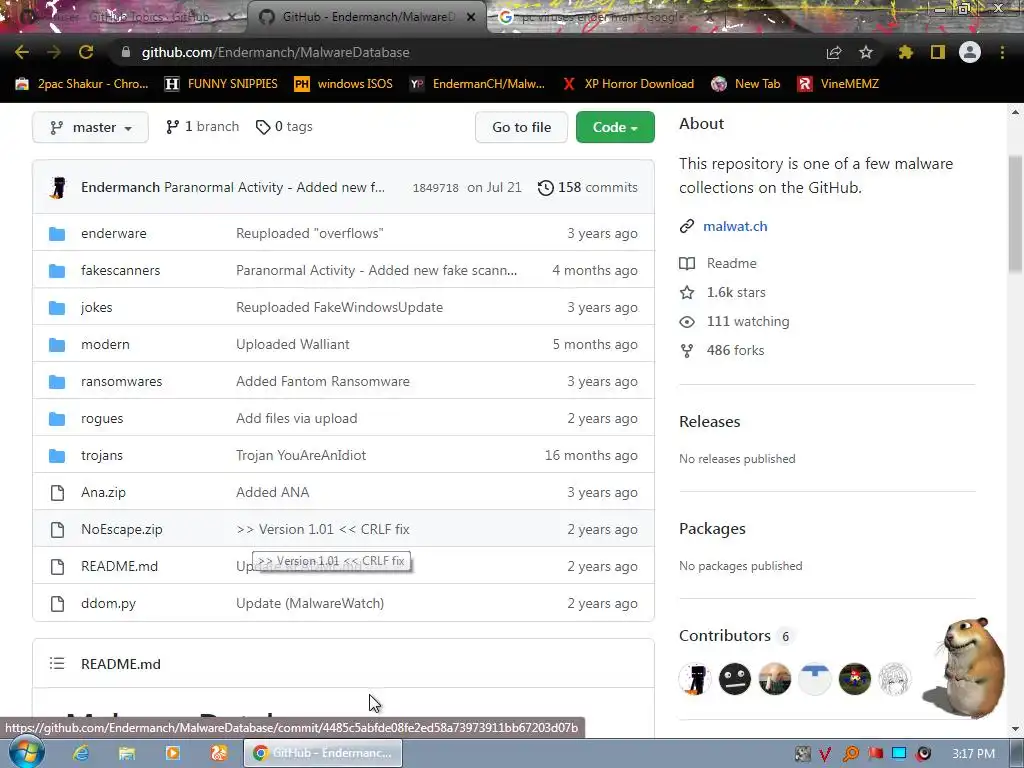Viewport: 1024px width, 768px height.
Task: Launch Internet Explorer from the taskbar
Action: click(81, 753)
